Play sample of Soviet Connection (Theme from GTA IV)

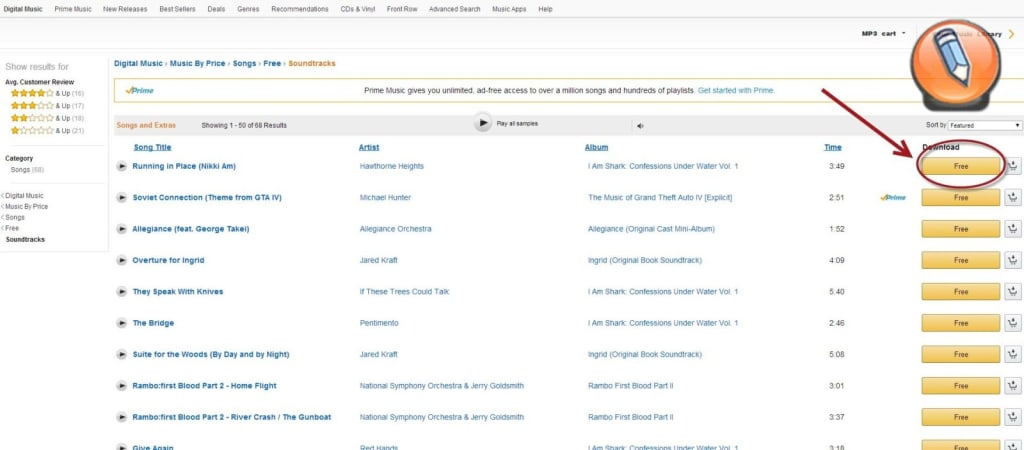pos(121,198)
